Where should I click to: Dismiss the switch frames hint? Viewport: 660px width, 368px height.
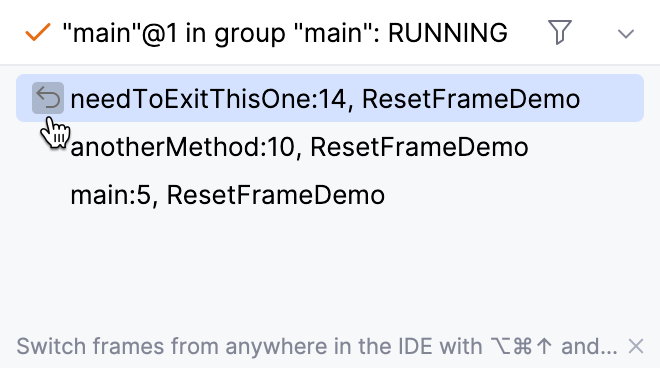pos(636,347)
